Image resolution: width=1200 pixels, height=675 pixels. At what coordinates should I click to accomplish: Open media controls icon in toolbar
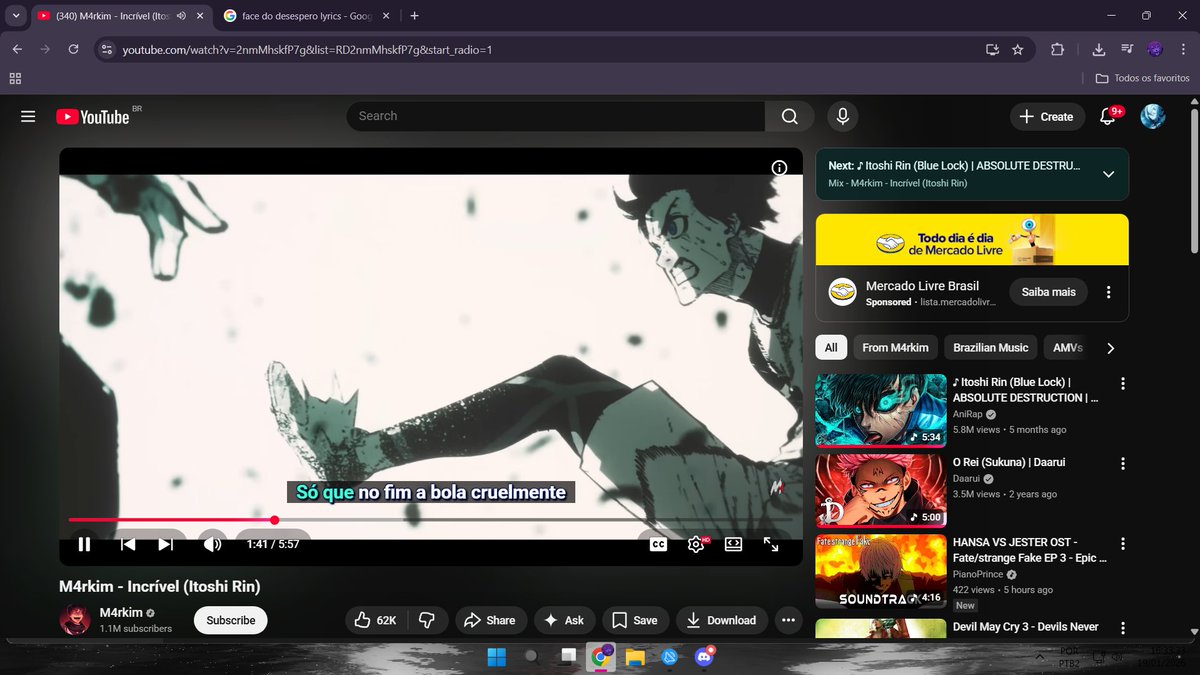1127,49
